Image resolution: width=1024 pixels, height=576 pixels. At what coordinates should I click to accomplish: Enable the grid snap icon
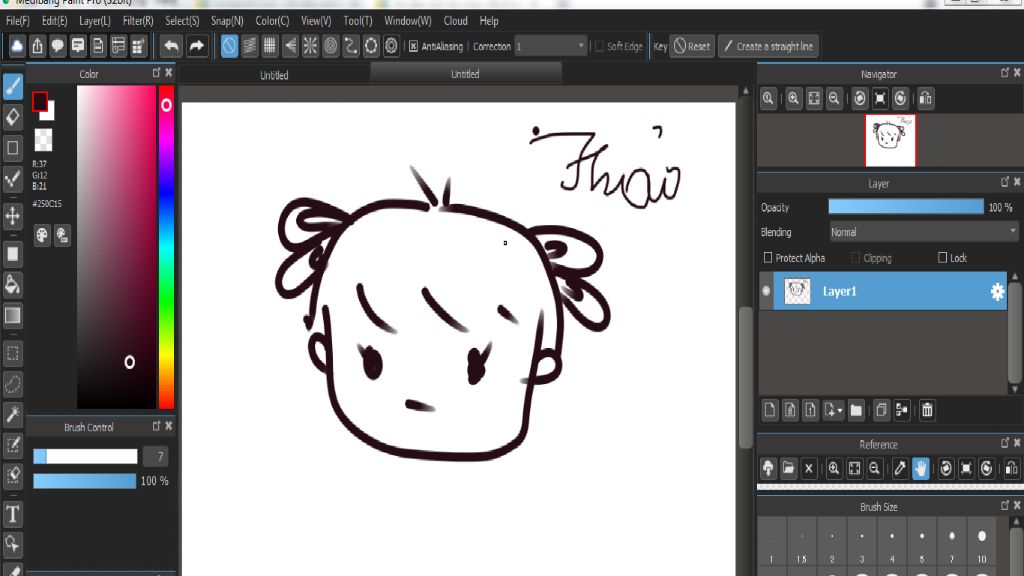click(x=269, y=46)
